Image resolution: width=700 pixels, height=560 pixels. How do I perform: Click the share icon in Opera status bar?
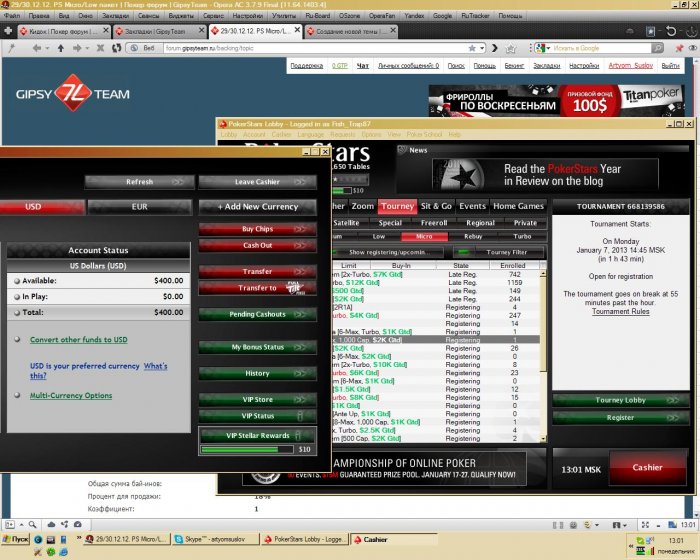65,525
